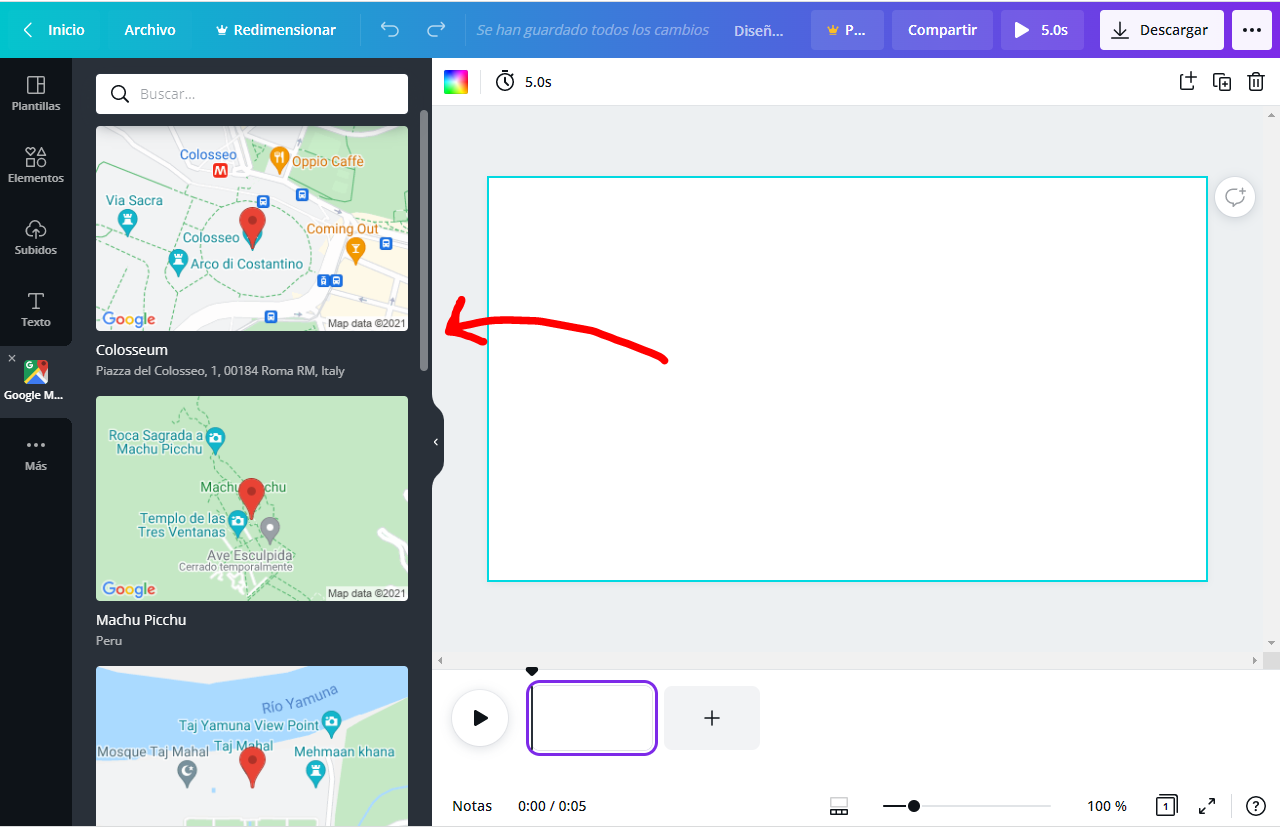
Task: Insert the Taj Mahal map thumbnail
Action: (x=252, y=746)
